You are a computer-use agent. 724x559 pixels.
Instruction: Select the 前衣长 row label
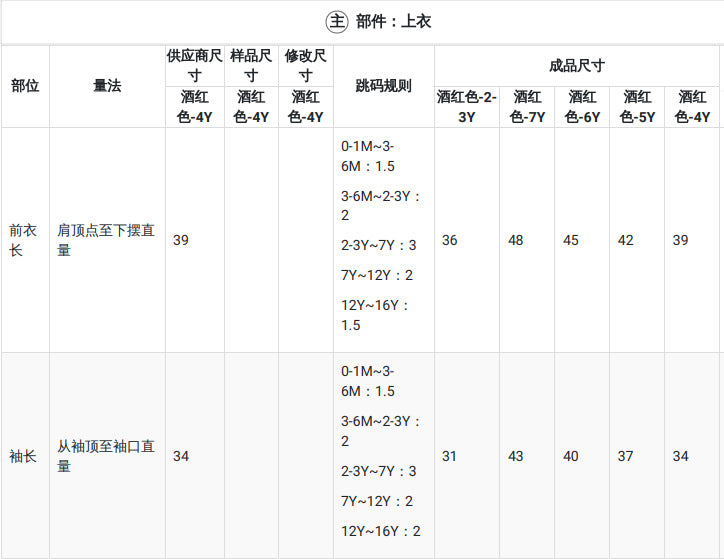[23, 240]
